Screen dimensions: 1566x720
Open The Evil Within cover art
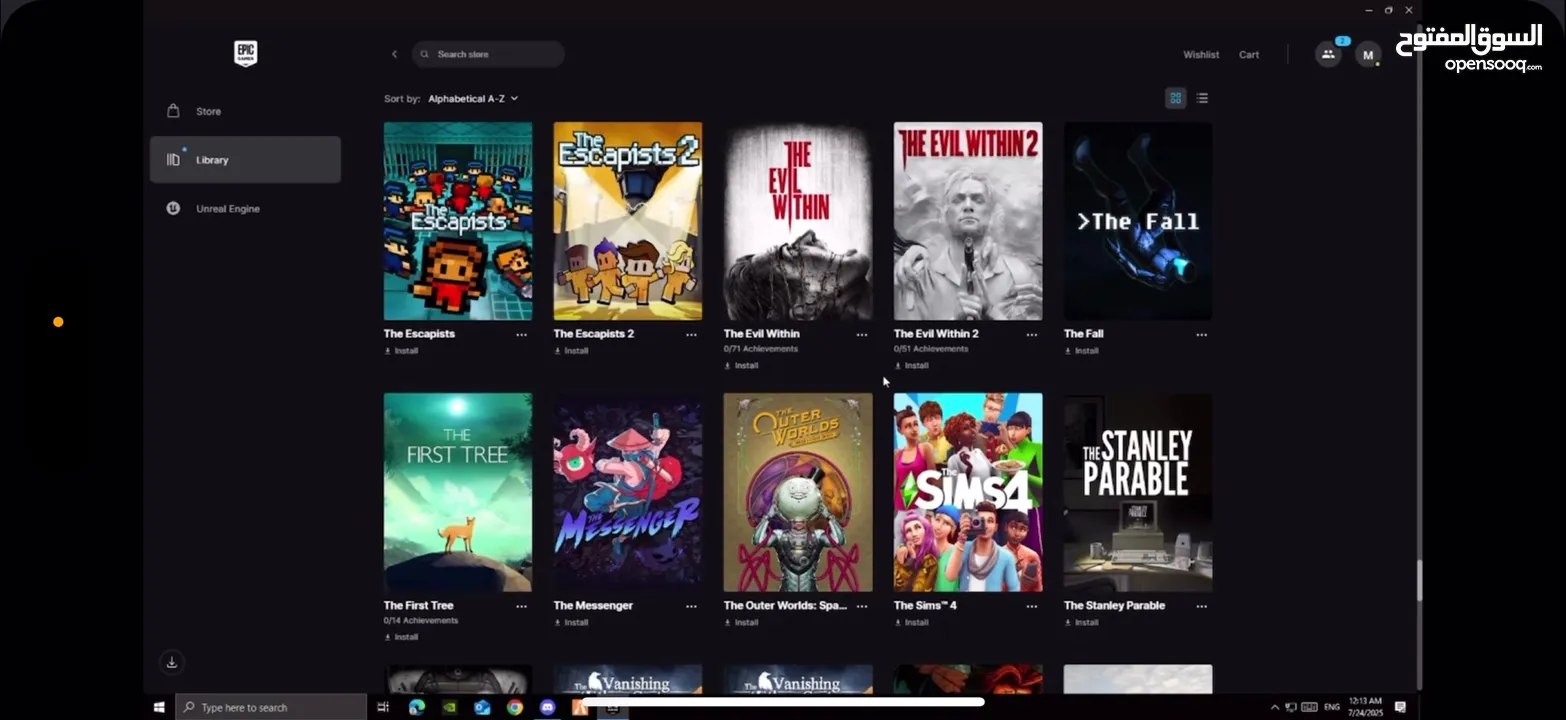(x=798, y=221)
